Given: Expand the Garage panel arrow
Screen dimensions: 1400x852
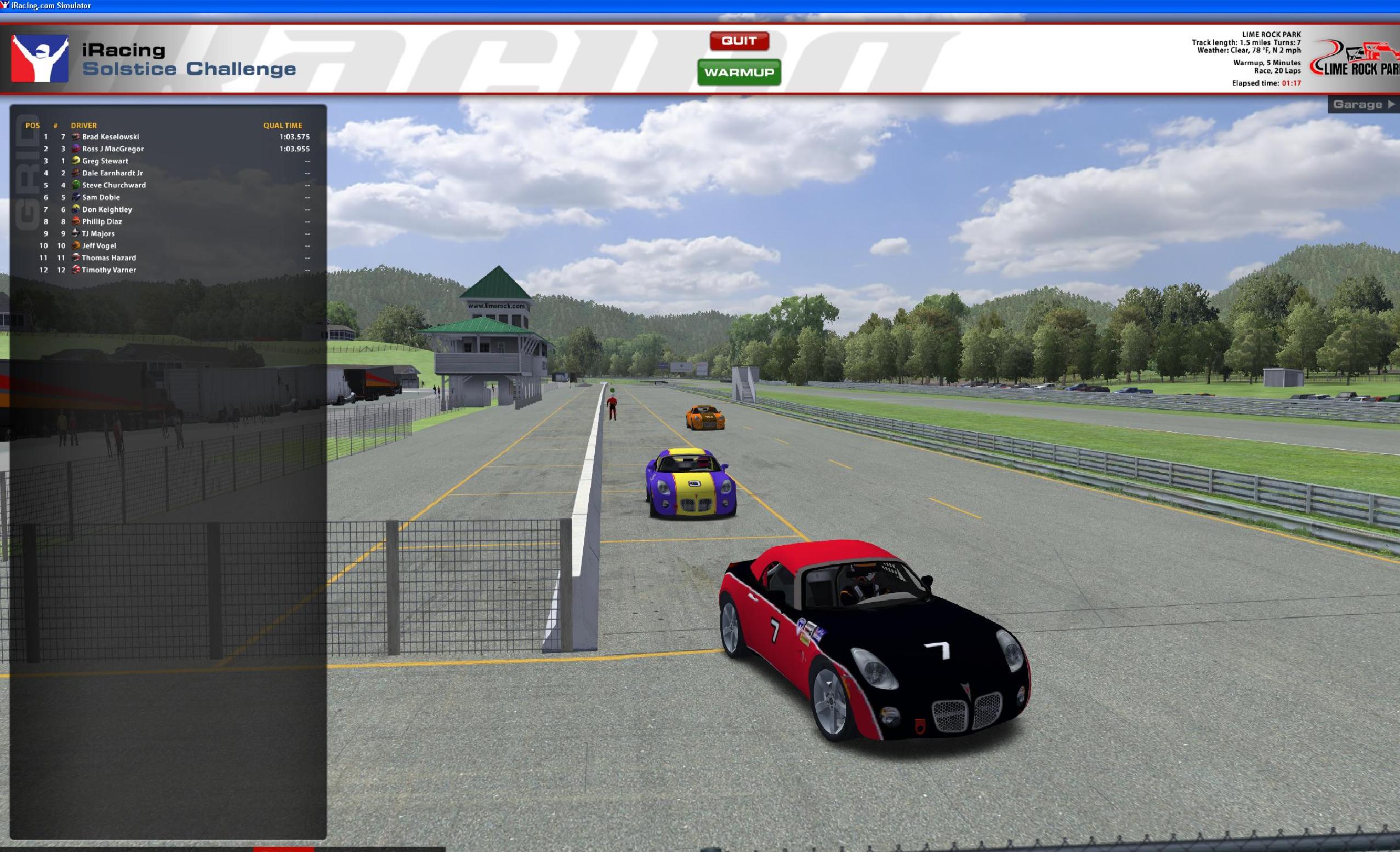Looking at the screenshot, I should coord(1391,105).
